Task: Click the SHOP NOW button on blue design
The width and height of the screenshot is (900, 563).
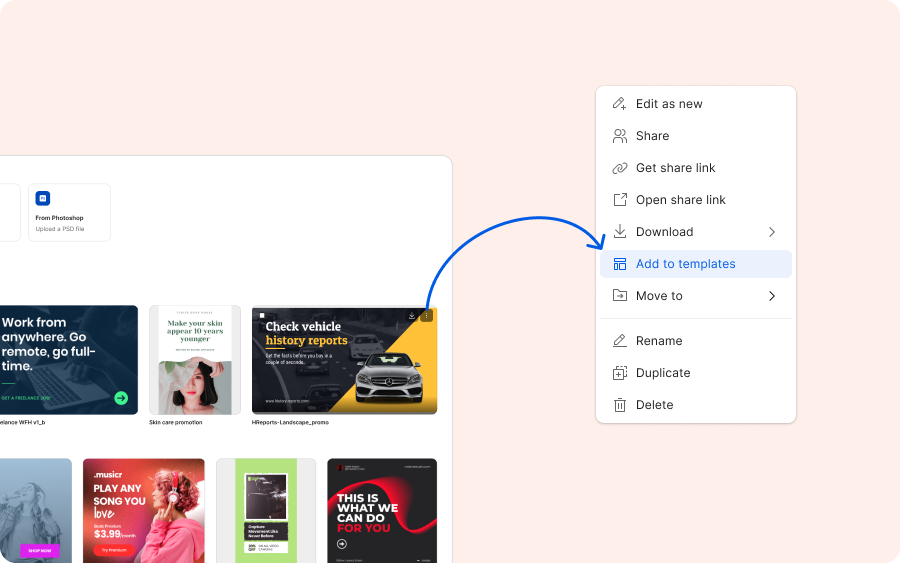Action: click(40, 550)
